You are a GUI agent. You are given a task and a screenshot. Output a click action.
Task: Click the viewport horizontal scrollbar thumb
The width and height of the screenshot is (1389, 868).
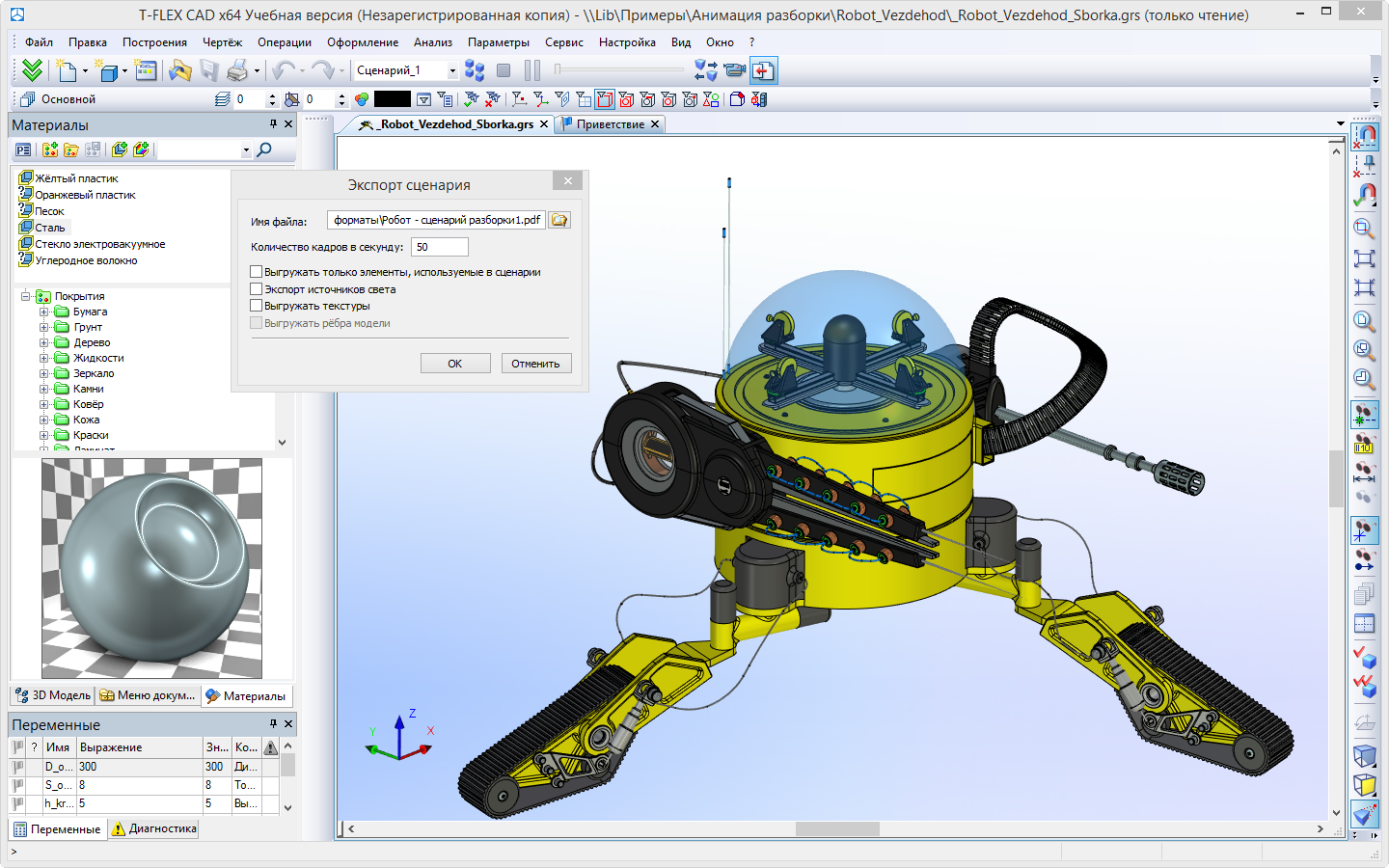tap(837, 828)
